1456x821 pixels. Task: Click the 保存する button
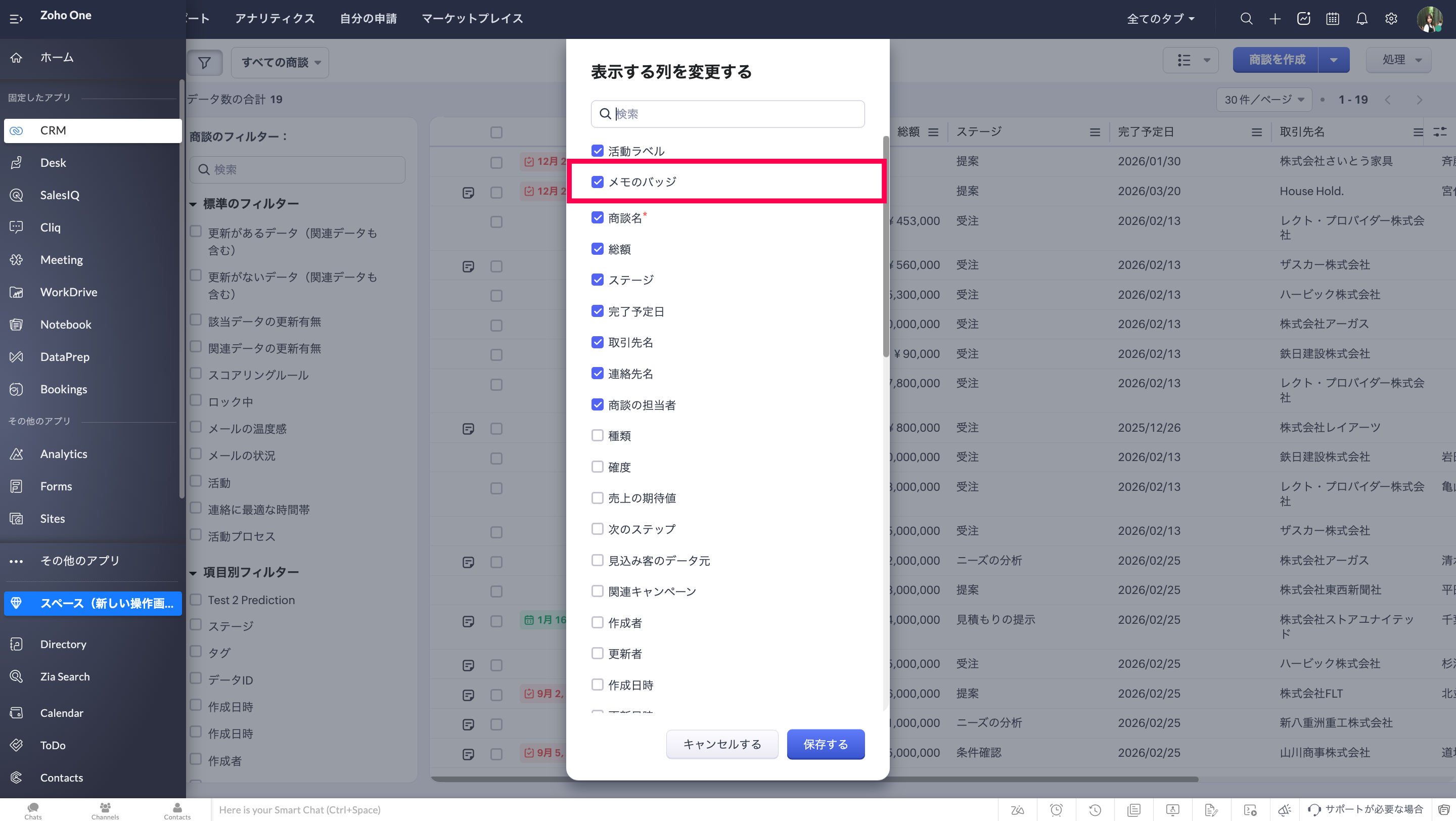825,744
